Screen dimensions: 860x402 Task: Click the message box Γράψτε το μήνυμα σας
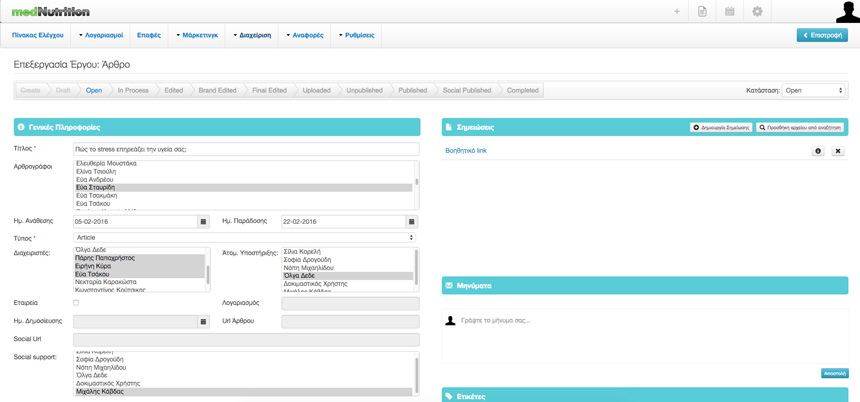(645, 336)
